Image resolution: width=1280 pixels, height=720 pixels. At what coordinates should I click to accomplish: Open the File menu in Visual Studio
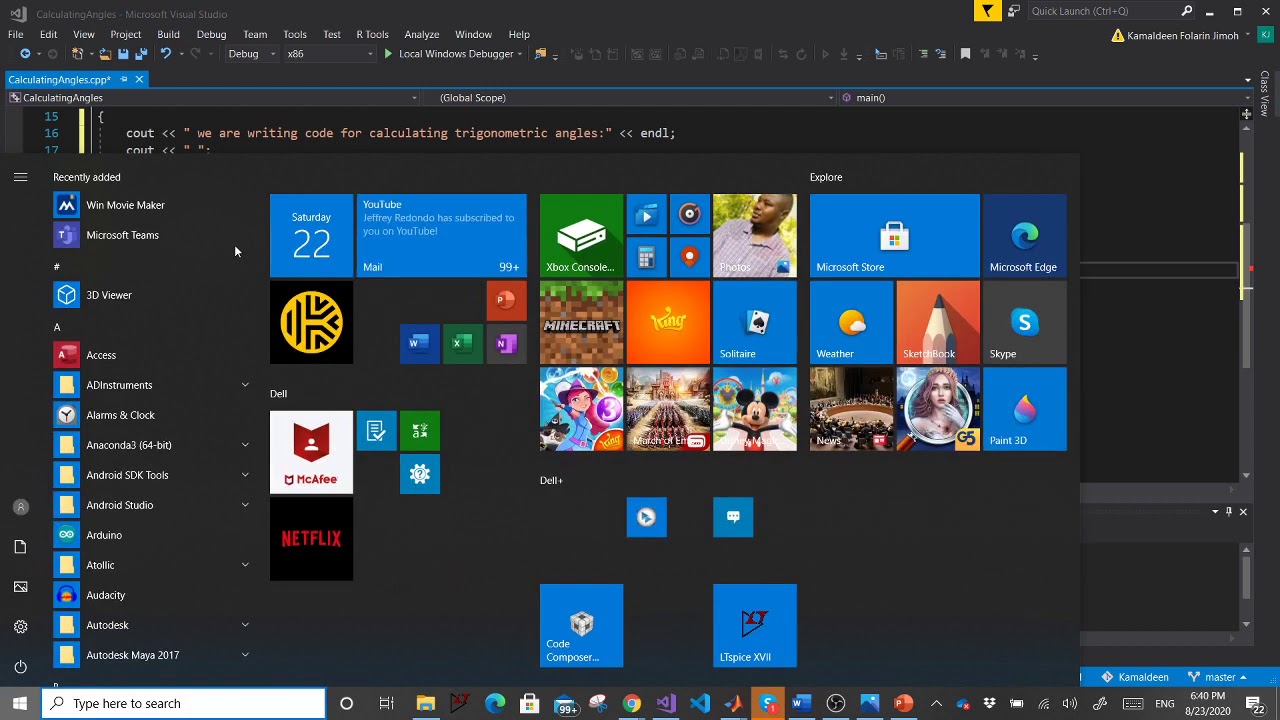[16, 34]
